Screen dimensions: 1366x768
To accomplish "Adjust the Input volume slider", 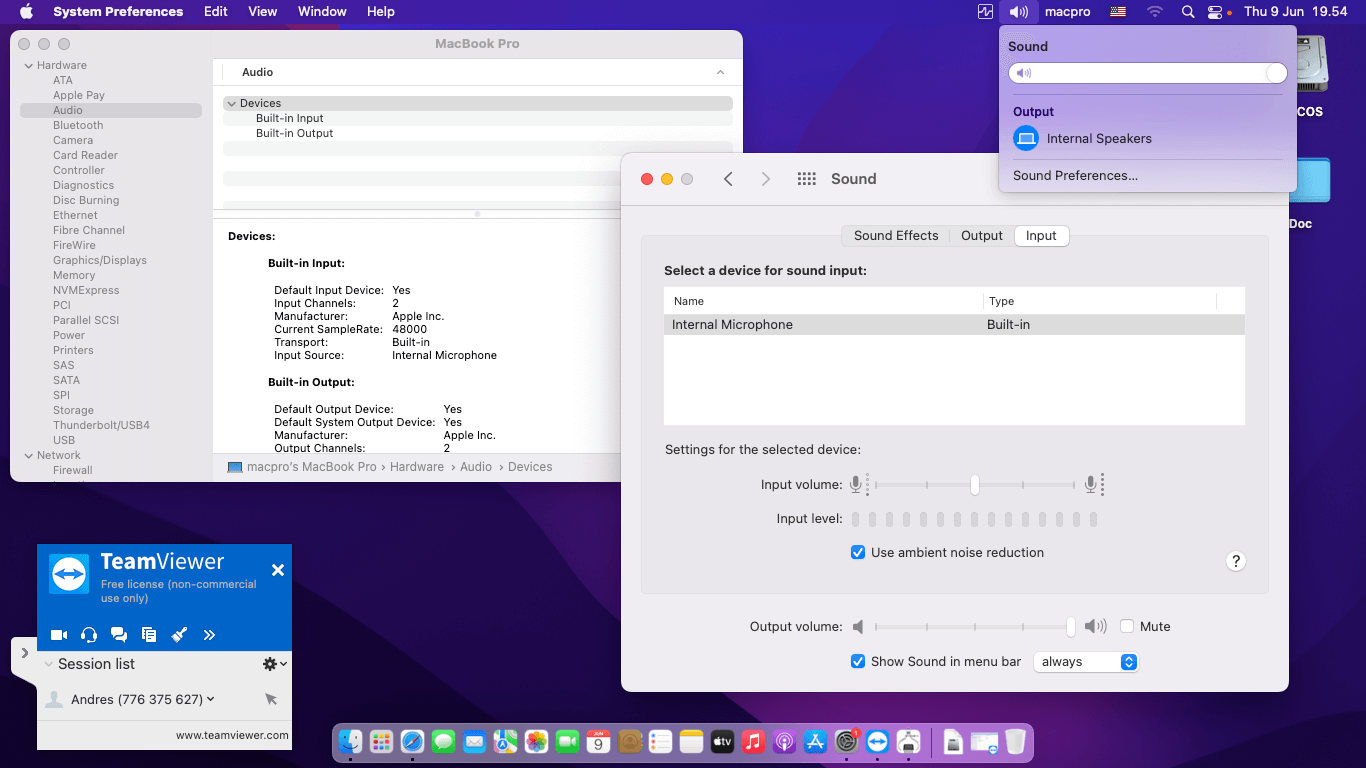I will (974, 485).
